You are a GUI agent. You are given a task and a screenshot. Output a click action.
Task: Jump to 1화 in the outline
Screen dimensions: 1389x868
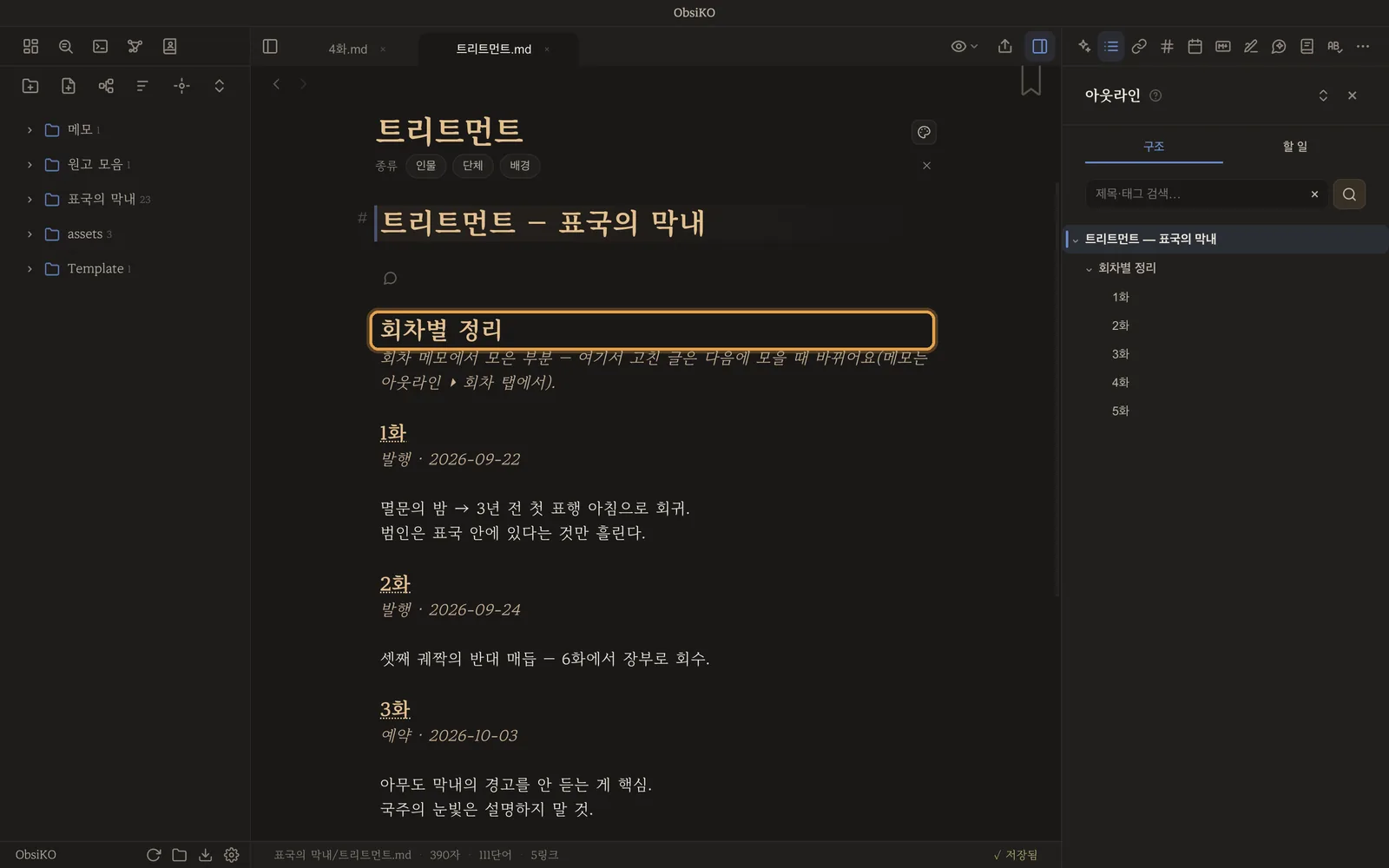[x=1121, y=297]
